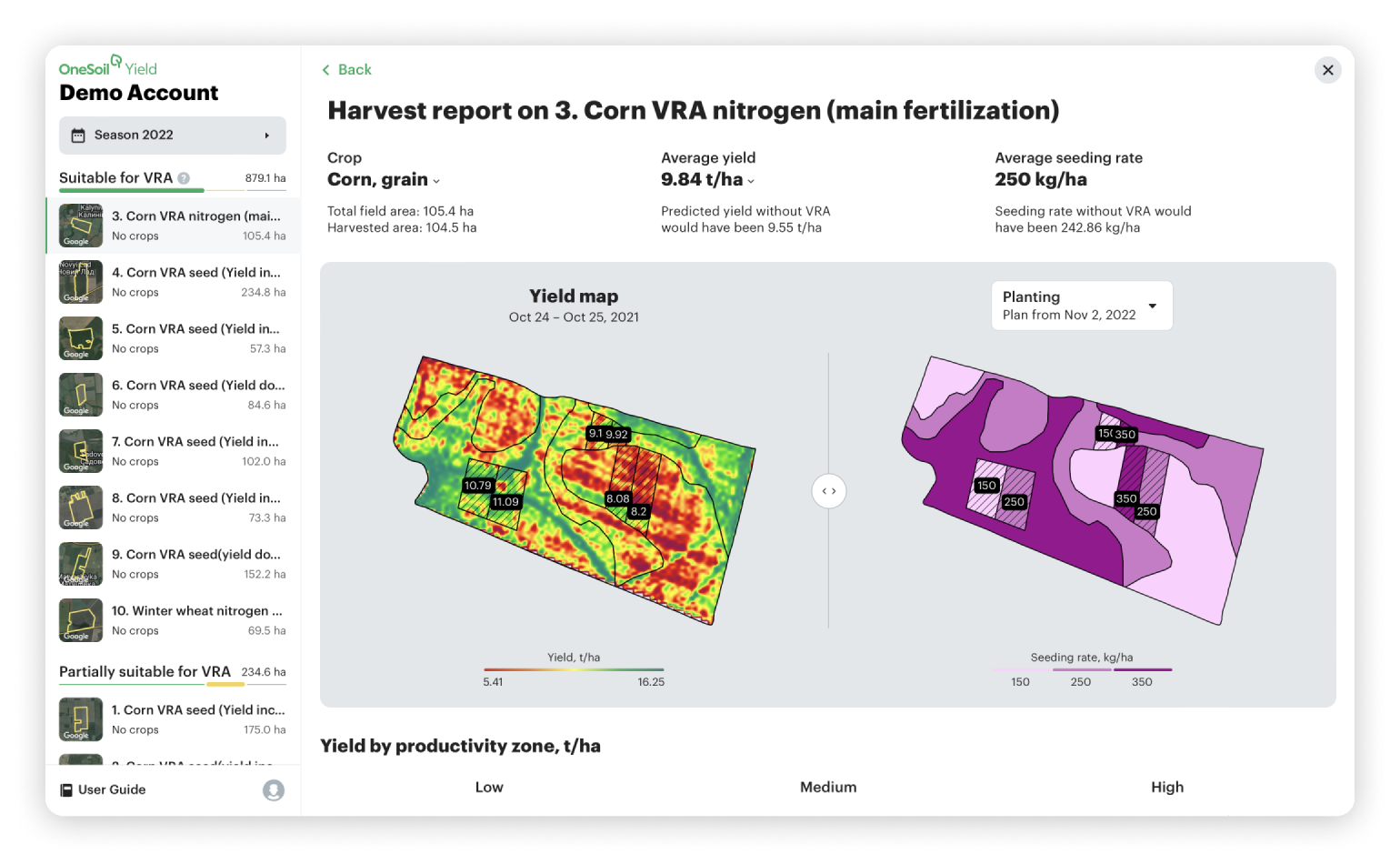Click the 8.08 yield label on map
Viewport: 1400px width, 864px height.
pyautogui.click(x=618, y=498)
